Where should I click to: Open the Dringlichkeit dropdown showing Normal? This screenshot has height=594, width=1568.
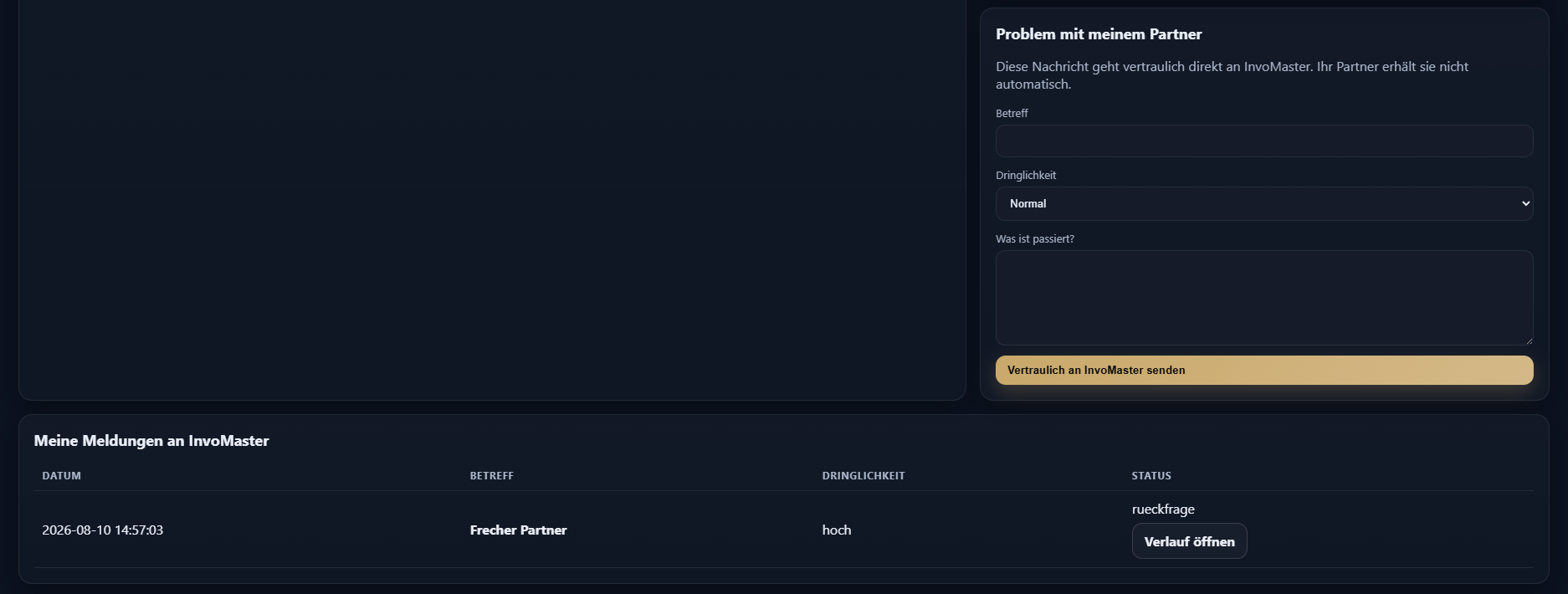(1264, 203)
